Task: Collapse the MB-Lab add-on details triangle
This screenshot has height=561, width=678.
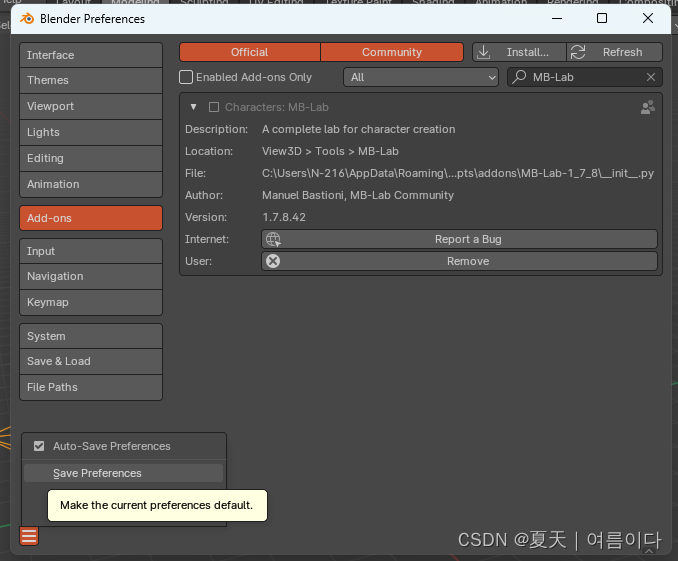Action: click(193, 107)
